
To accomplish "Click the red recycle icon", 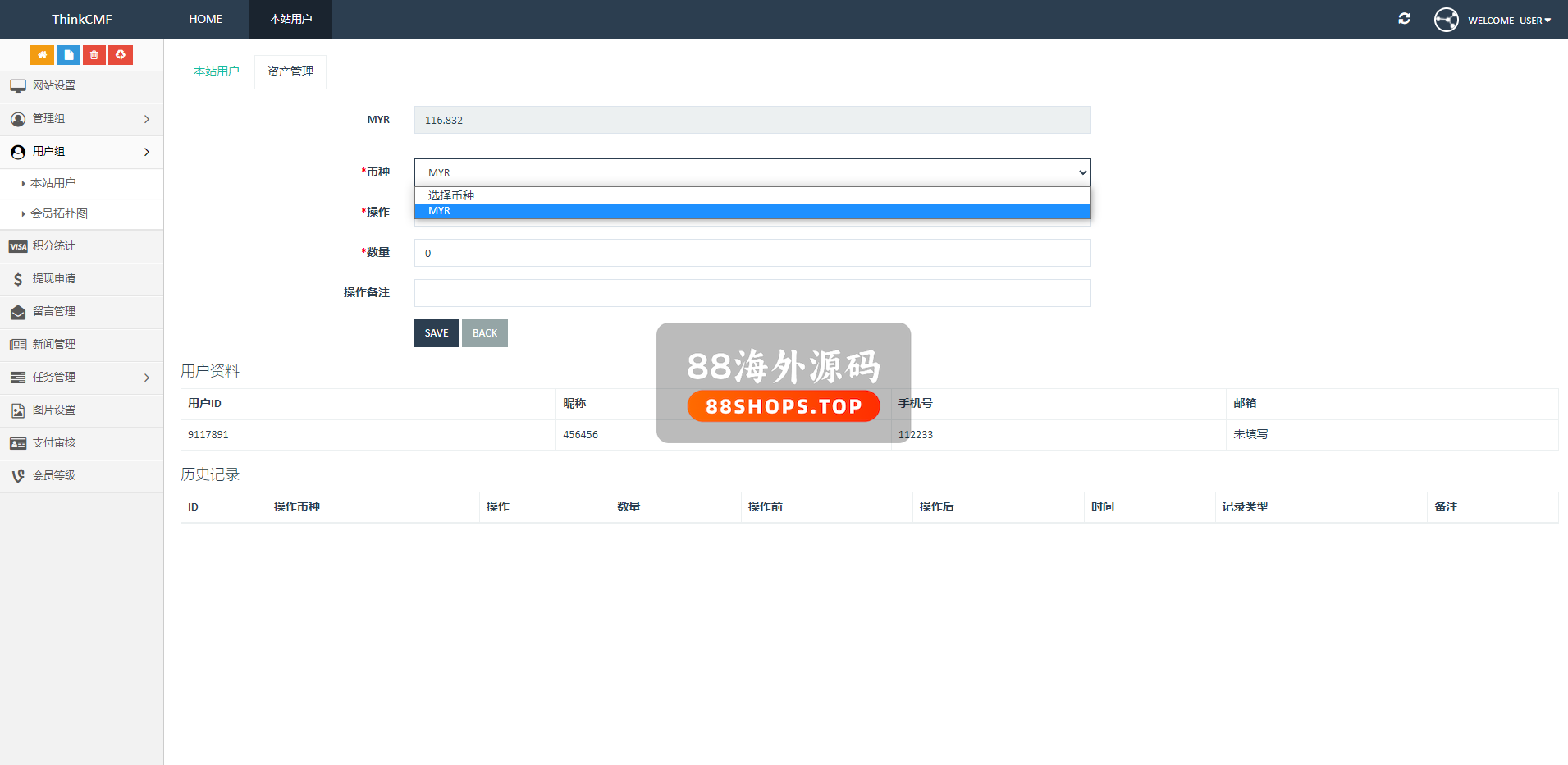I will tap(121, 55).
